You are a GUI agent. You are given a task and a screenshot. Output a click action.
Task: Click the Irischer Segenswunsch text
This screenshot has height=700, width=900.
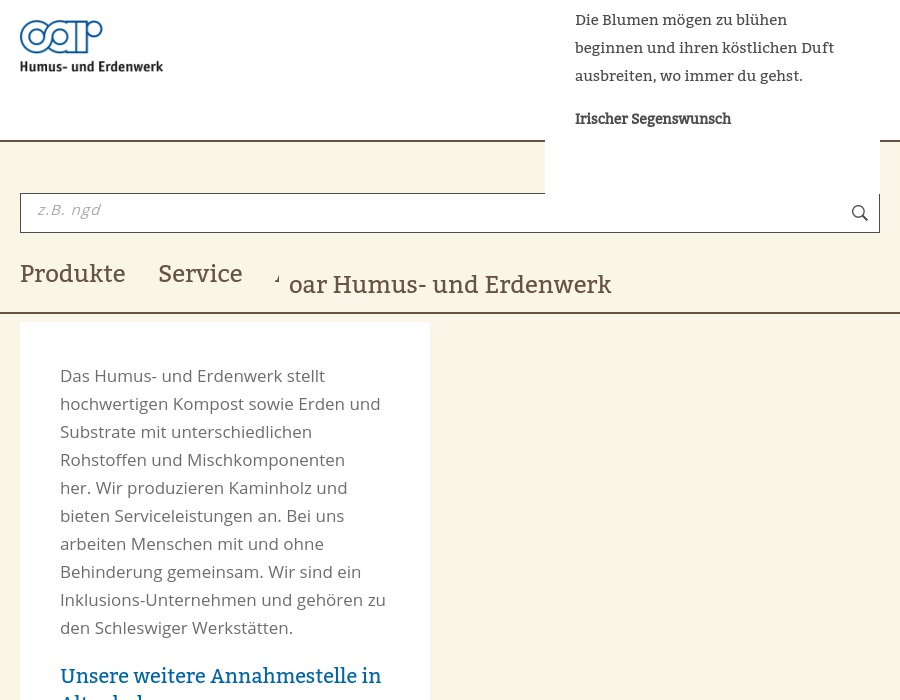[x=653, y=119]
